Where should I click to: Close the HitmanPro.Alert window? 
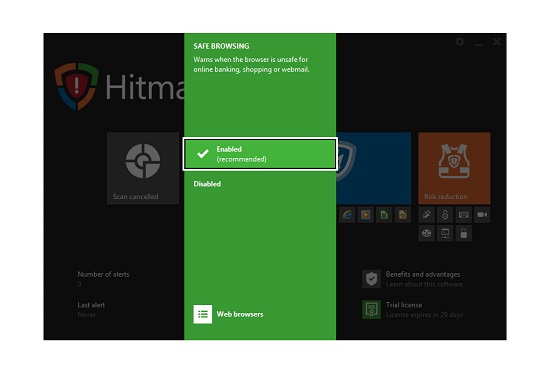[497, 42]
